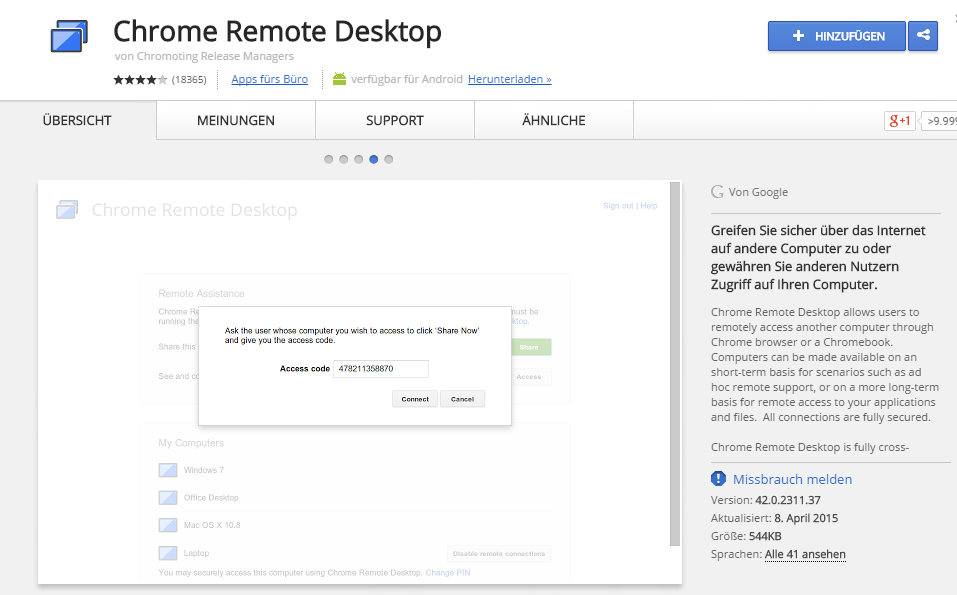Click von Chromoting Release Managers text
Viewport: 957px width, 595px height.
[x=204, y=56]
